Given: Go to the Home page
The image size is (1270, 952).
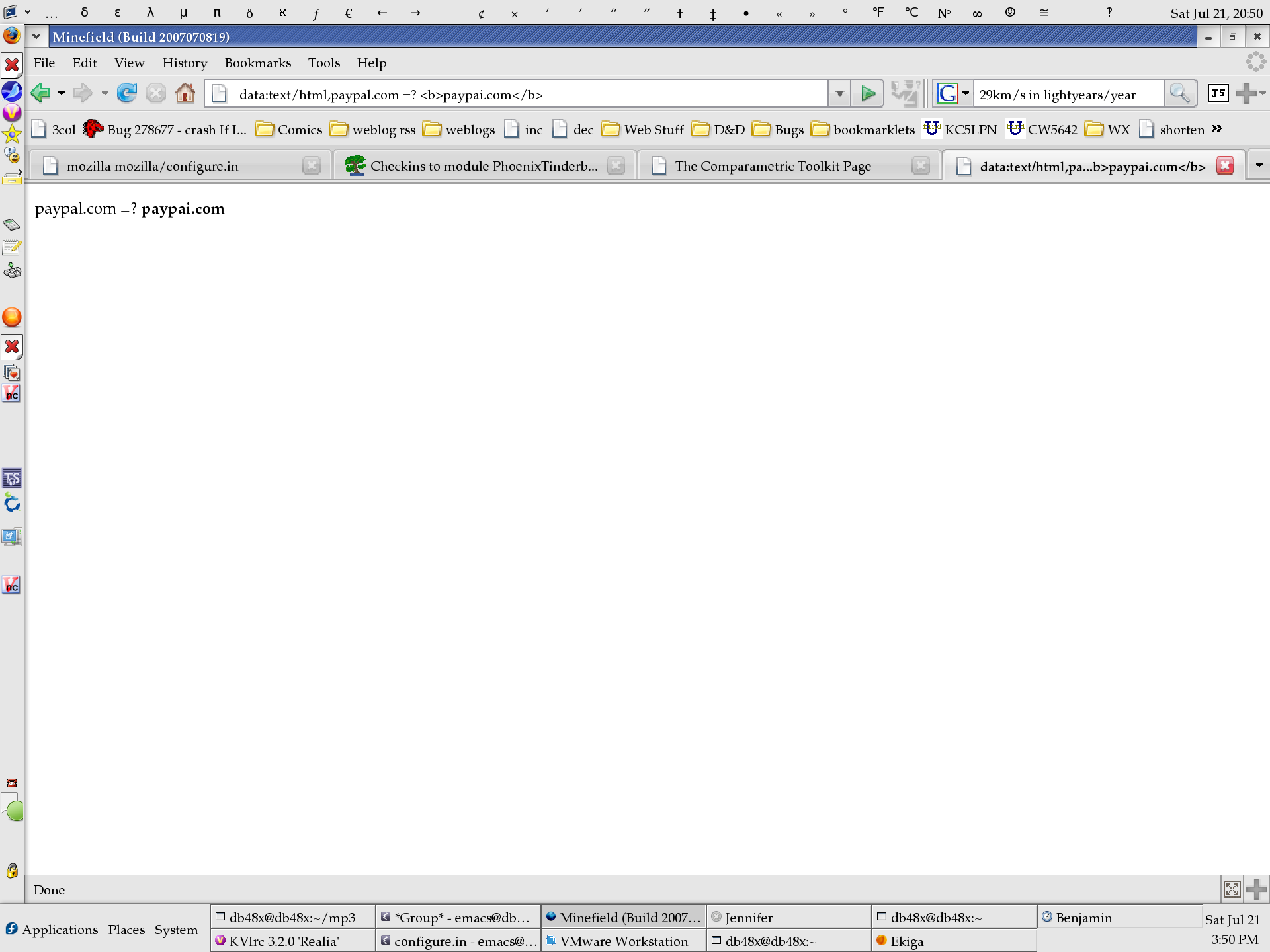Looking at the screenshot, I should coord(185,94).
